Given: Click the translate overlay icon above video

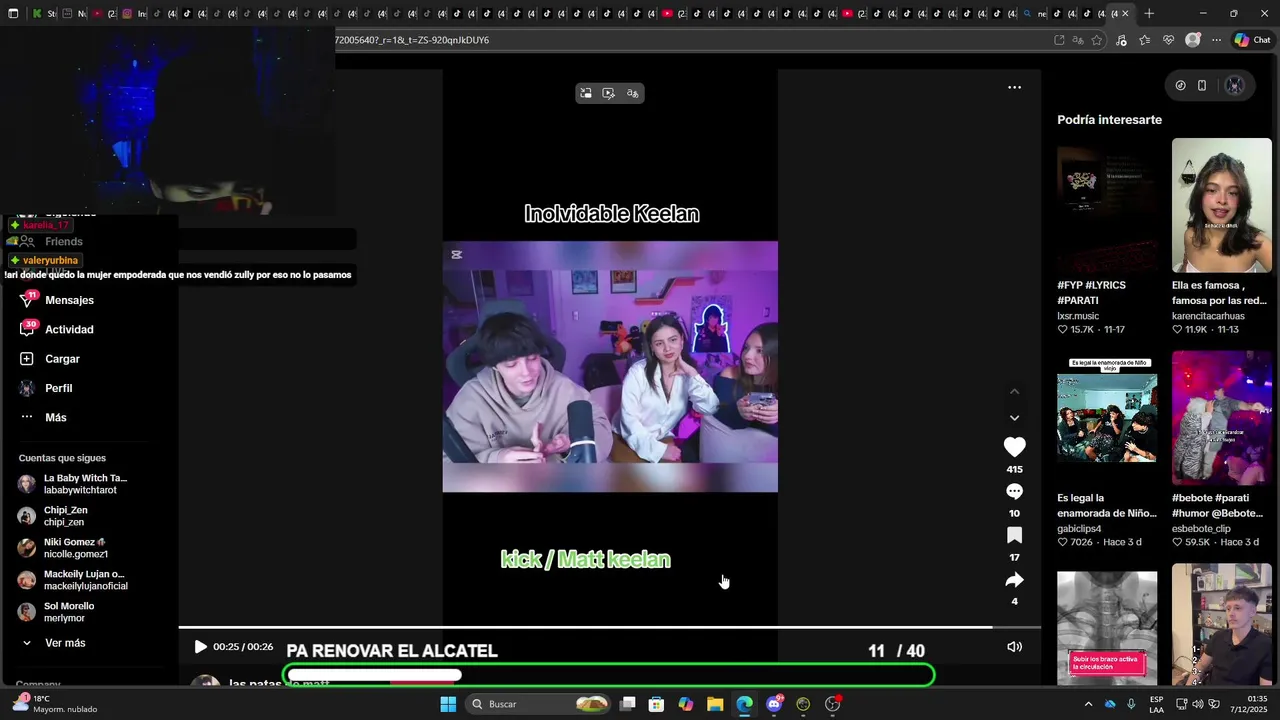Looking at the screenshot, I should click(x=632, y=93).
